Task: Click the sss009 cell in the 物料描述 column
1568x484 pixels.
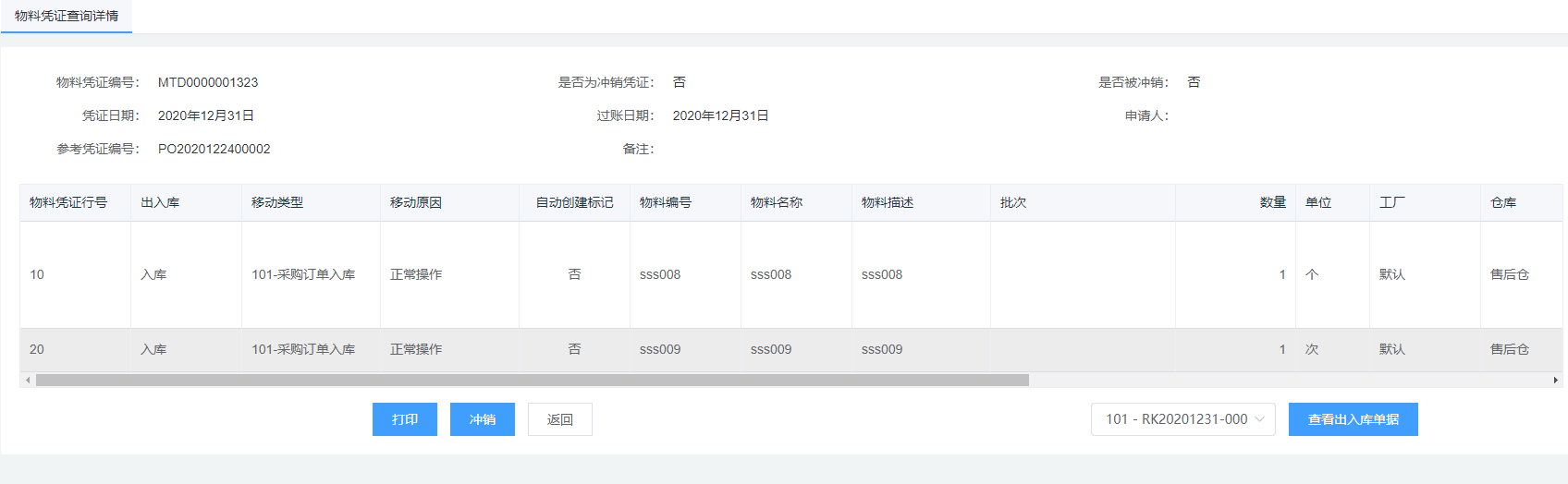Action: [882, 349]
